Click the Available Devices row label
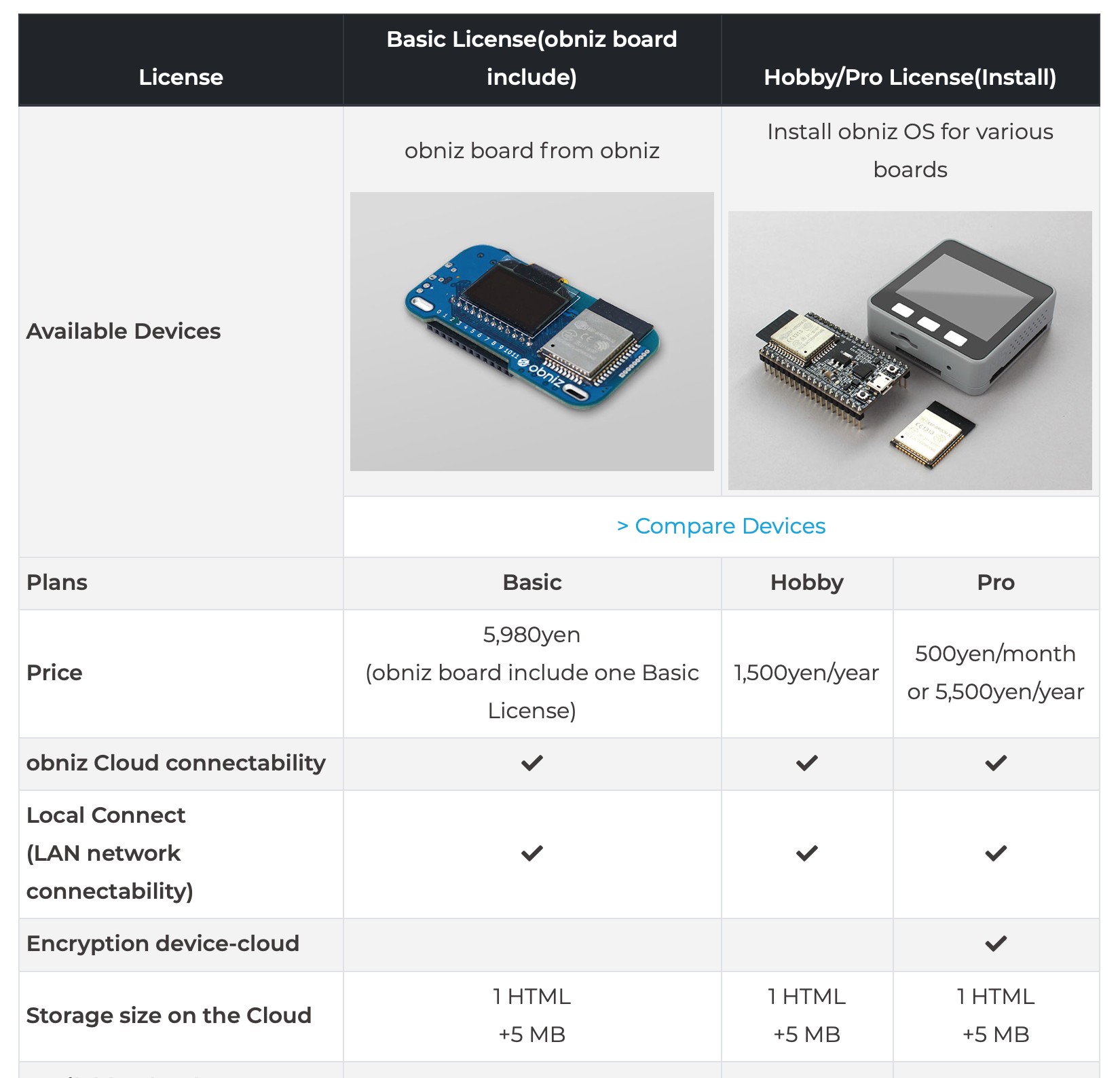Screen dimensions: 1120x1078 (x=124, y=331)
